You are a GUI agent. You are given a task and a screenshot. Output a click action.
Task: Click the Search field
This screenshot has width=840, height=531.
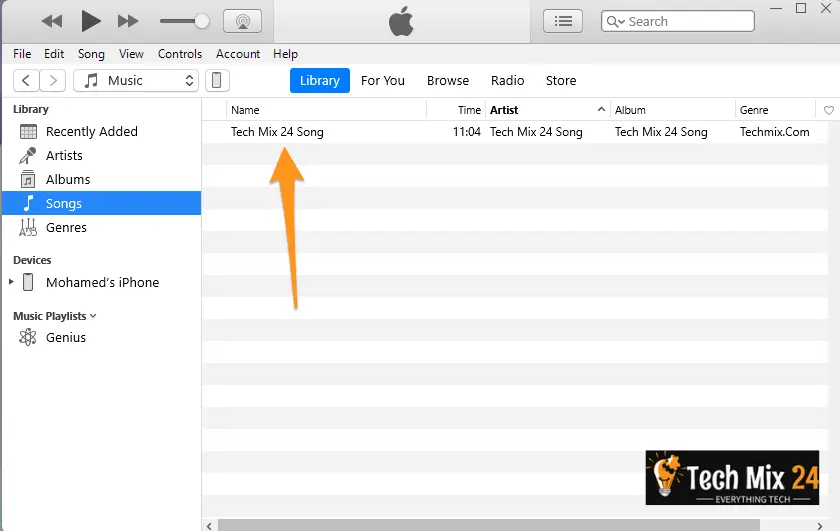[x=678, y=21]
